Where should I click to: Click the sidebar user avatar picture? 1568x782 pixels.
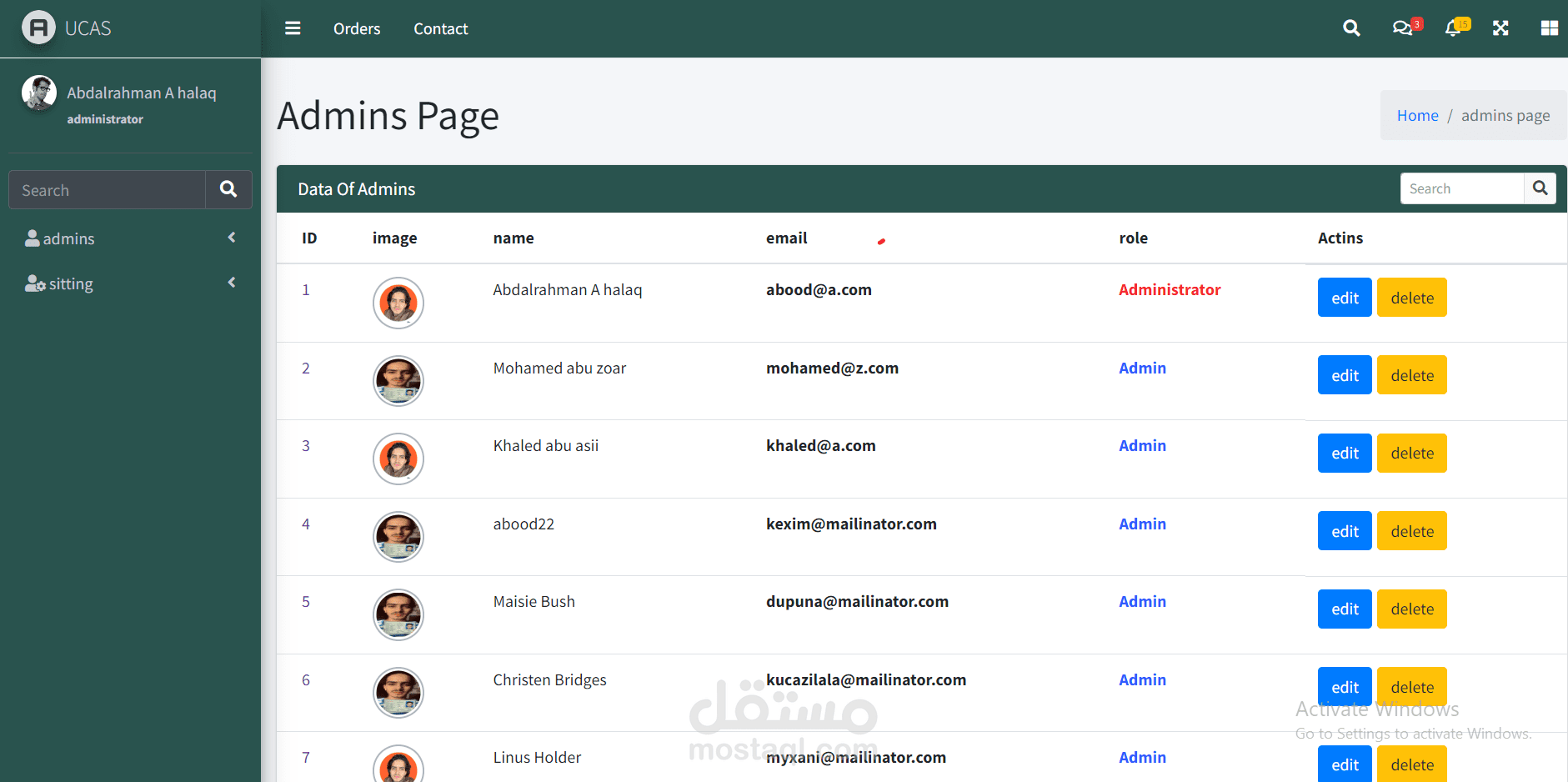[39, 93]
